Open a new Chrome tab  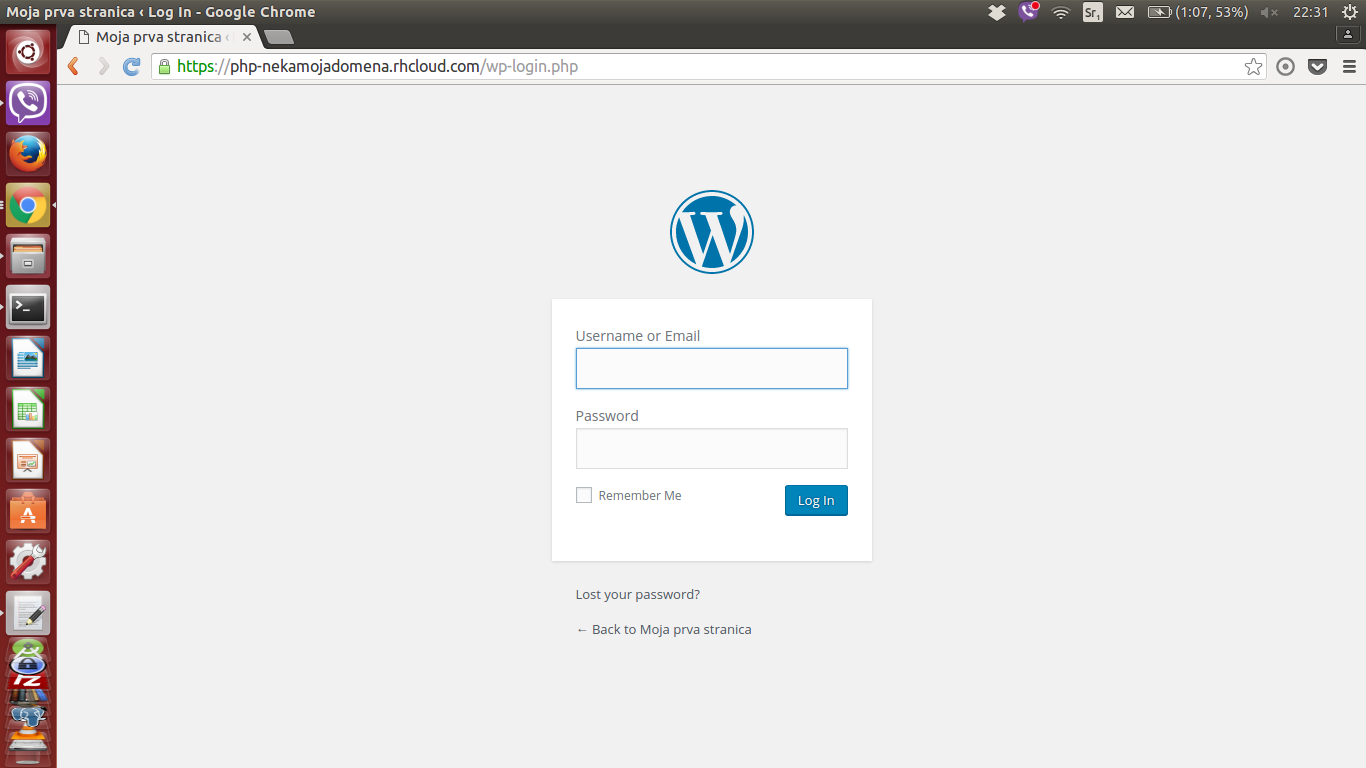(x=280, y=37)
